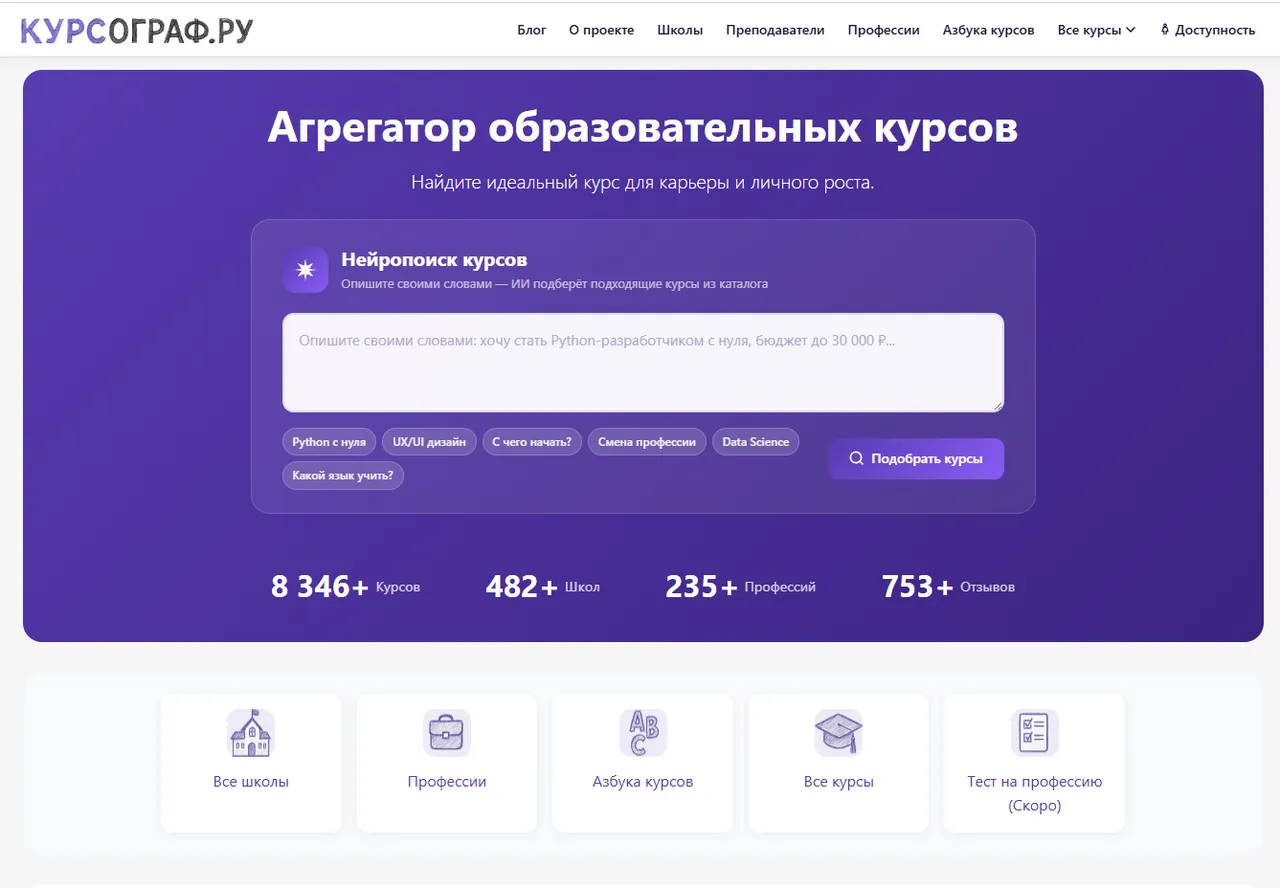Focus the neuro-search description text area
Viewport: 1280px width, 888px height.
[643, 362]
